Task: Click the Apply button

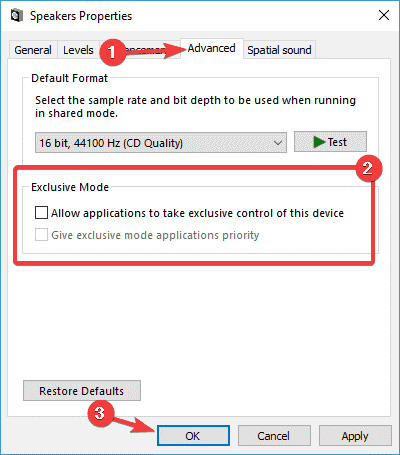Action: (355, 436)
